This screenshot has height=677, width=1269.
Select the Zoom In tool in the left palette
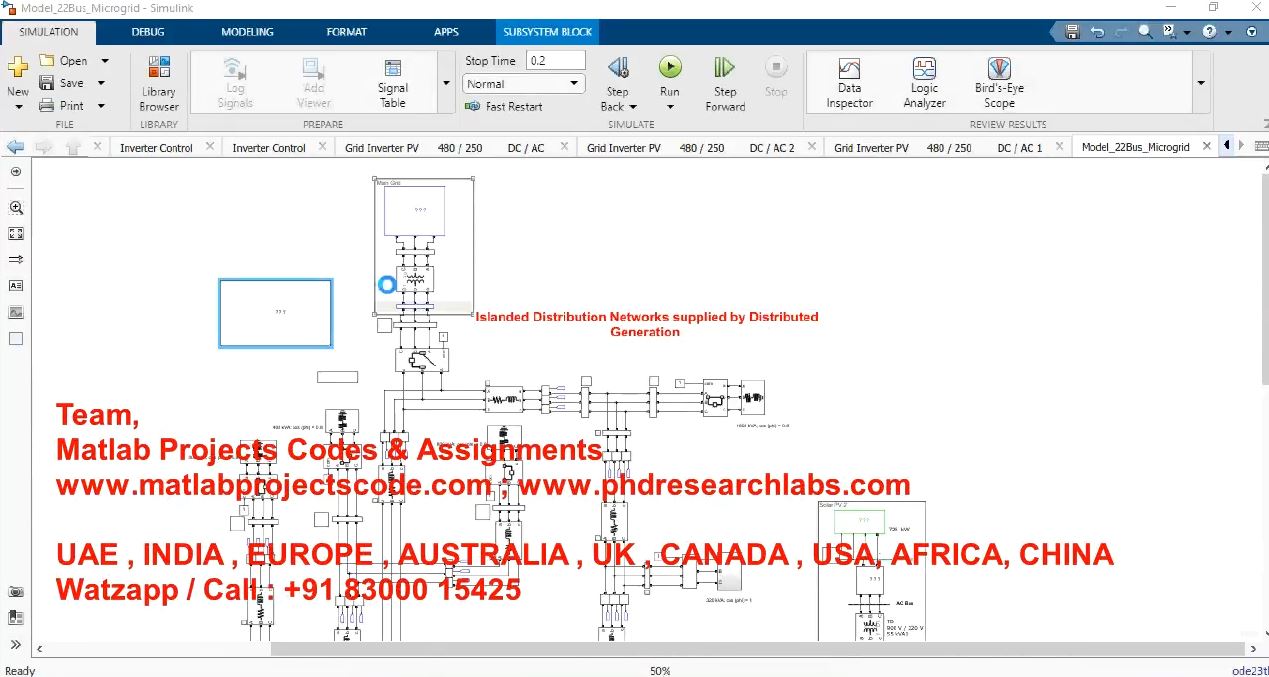tap(15, 208)
